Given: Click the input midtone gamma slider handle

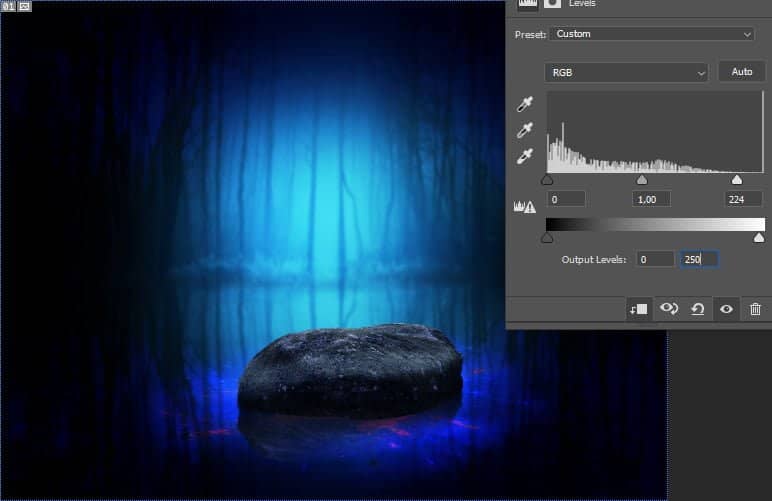Looking at the screenshot, I should point(642,180).
